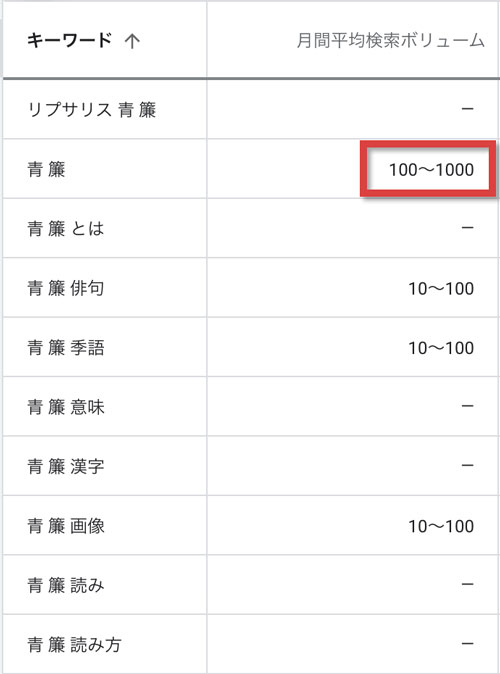The width and height of the screenshot is (500, 674).
Task: Click the dash volume cell for 青簾 とは
Action: (467, 227)
